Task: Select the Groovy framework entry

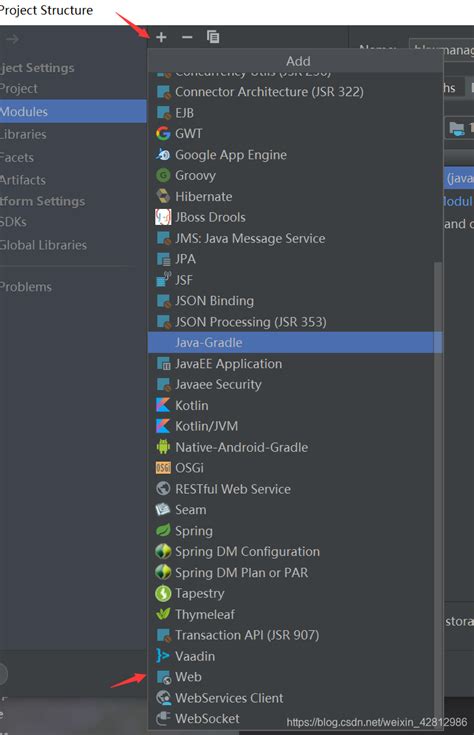Action: [x=296, y=175]
